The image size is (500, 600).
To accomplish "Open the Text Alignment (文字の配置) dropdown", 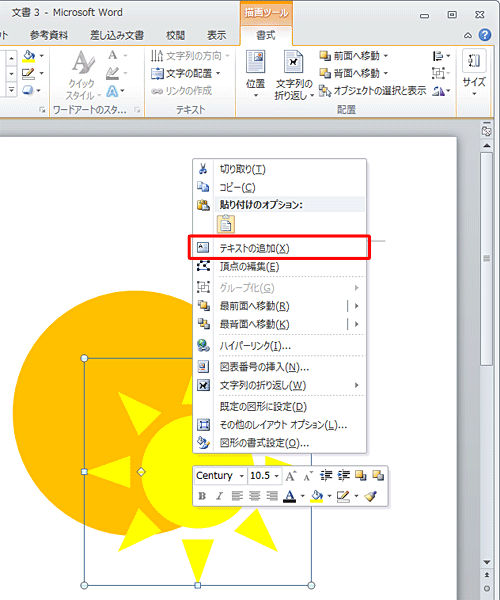I will point(186,73).
